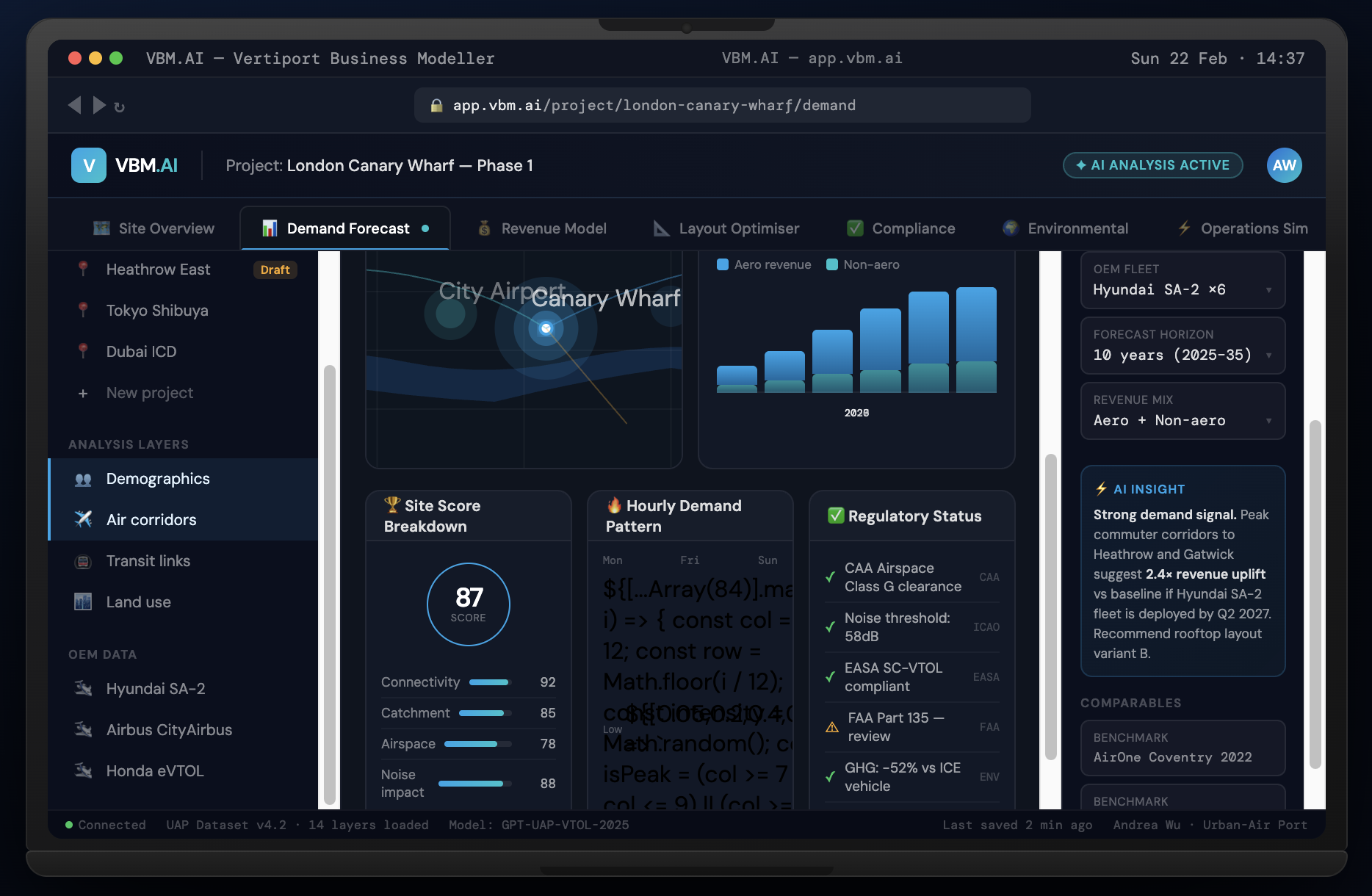Open the OEM Fleet dropdown
Viewport: 1372px width, 896px height.
[1183, 280]
